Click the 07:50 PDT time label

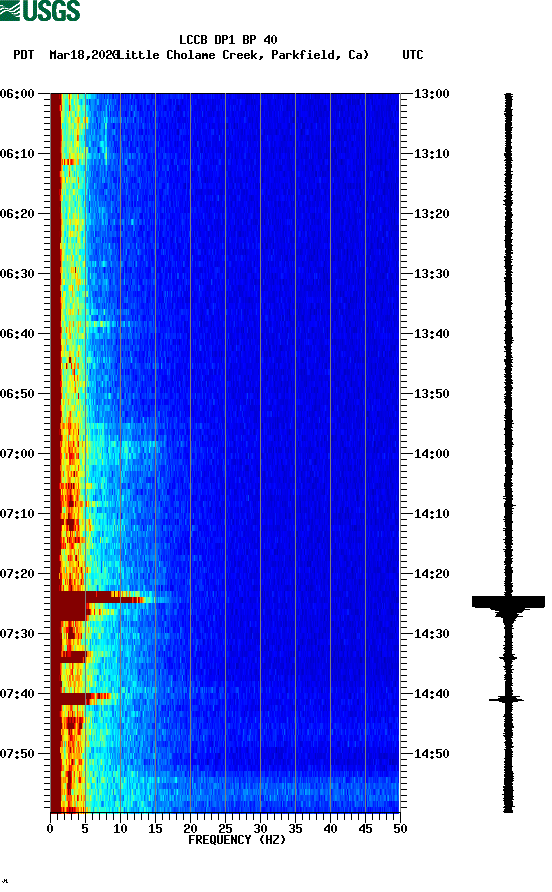tap(18, 754)
